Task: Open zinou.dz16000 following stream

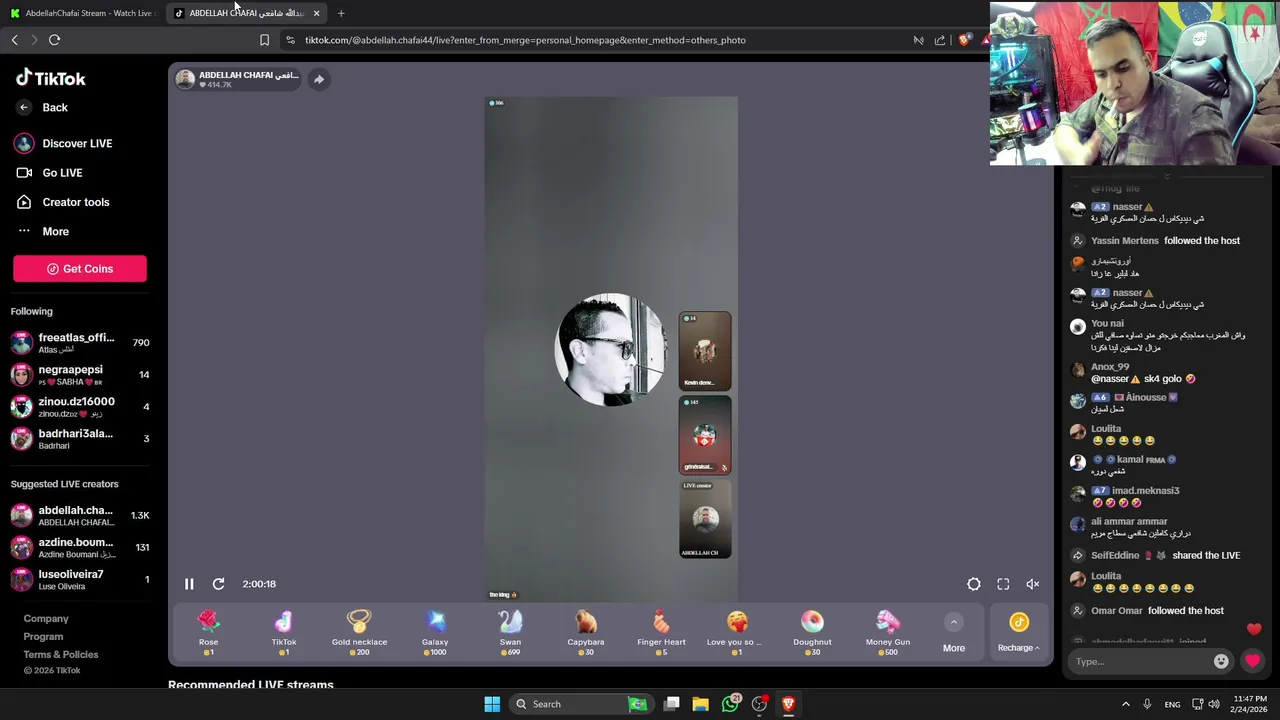Action: coord(80,407)
